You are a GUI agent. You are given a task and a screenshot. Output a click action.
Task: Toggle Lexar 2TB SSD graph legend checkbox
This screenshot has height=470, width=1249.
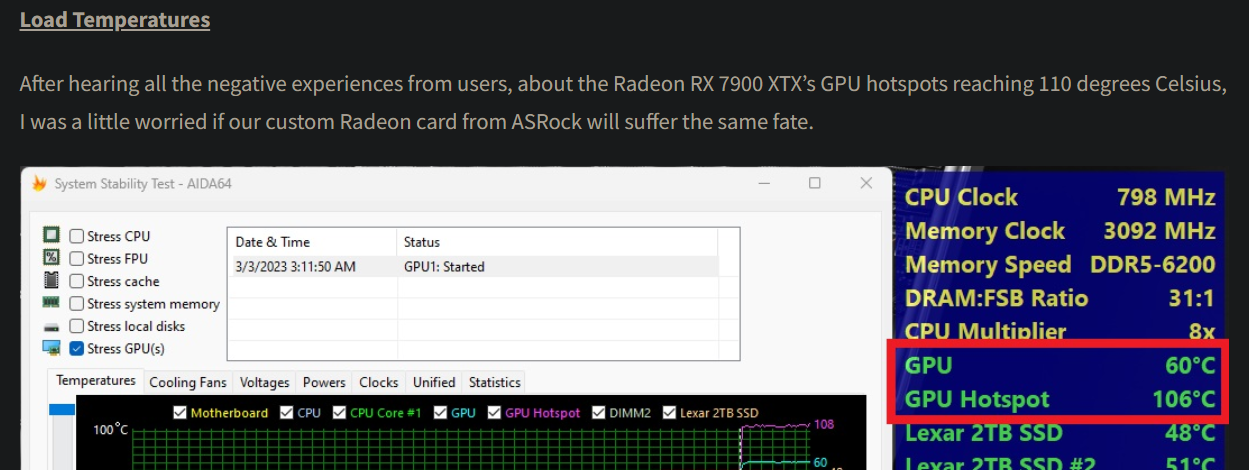click(669, 412)
